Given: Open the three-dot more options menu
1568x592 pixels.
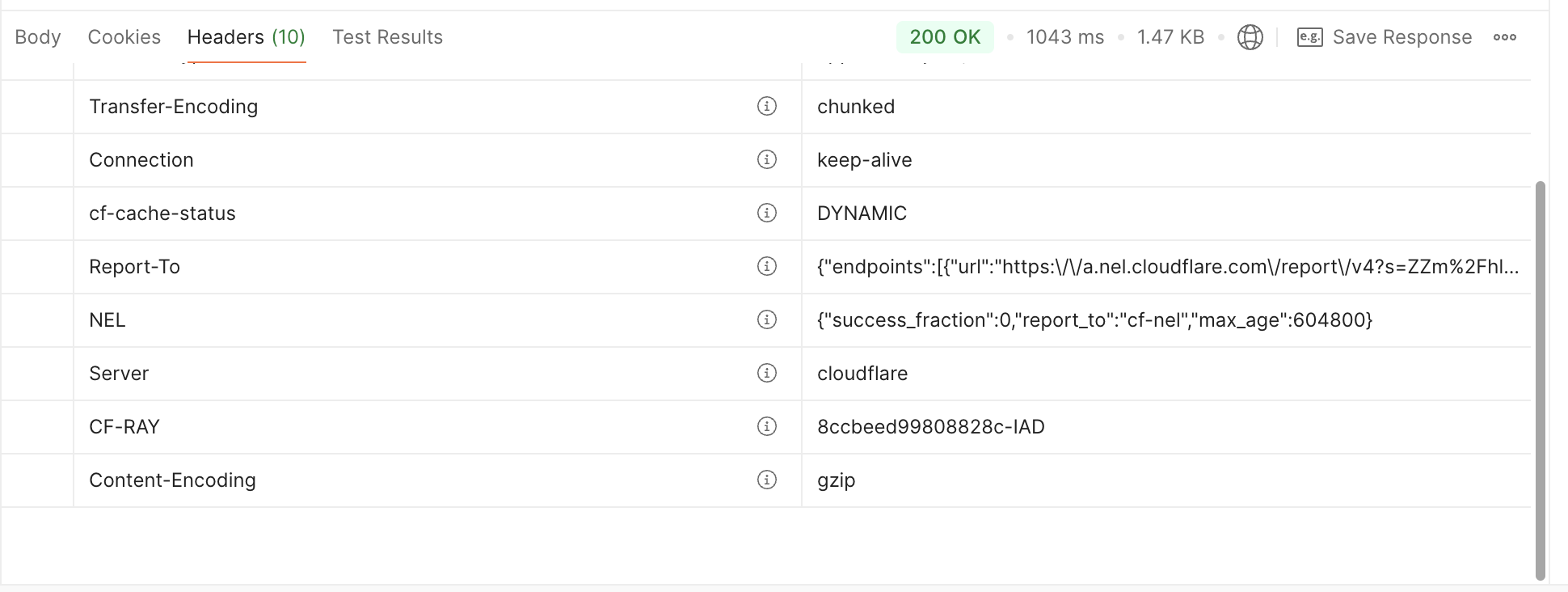Looking at the screenshot, I should click(1504, 37).
